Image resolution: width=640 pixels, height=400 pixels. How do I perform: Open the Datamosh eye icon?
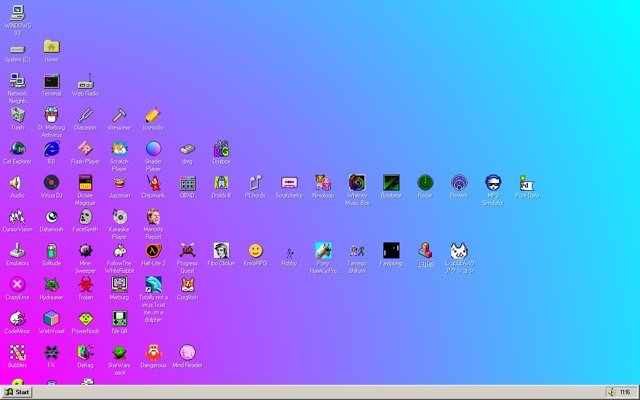pos(51,217)
